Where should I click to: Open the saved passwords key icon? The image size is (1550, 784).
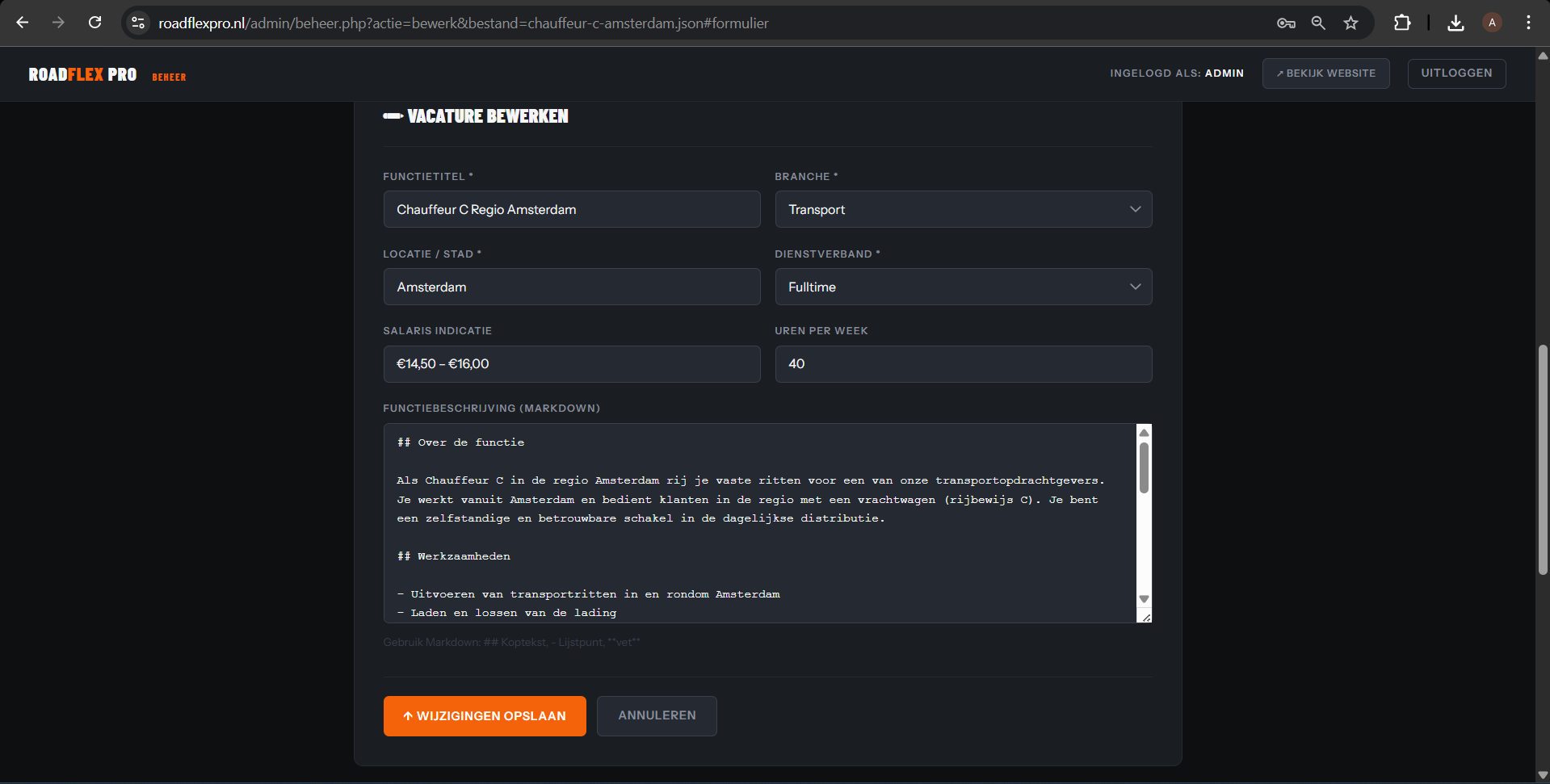pos(1286,23)
